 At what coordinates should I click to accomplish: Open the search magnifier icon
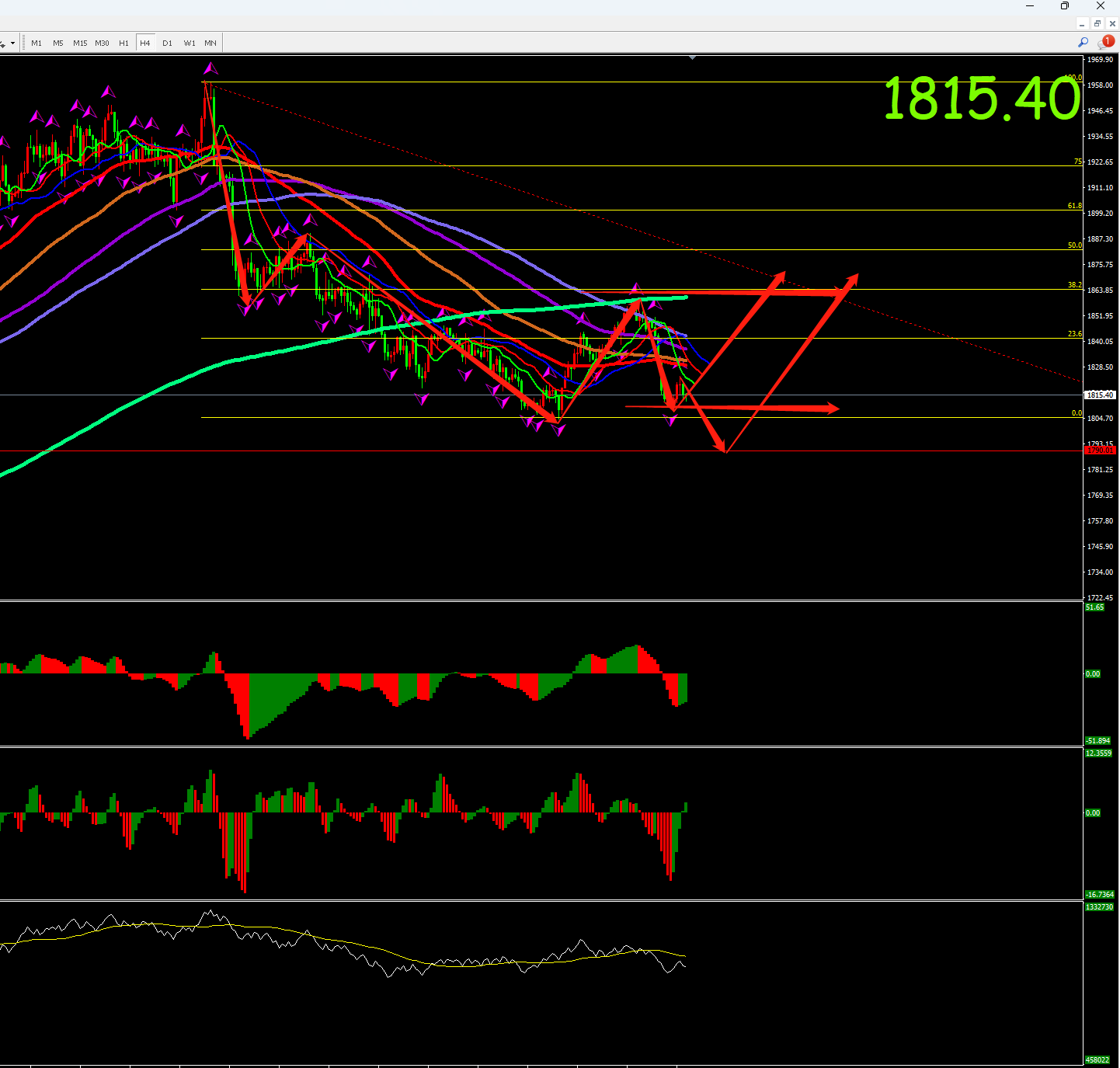coord(1083,42)
